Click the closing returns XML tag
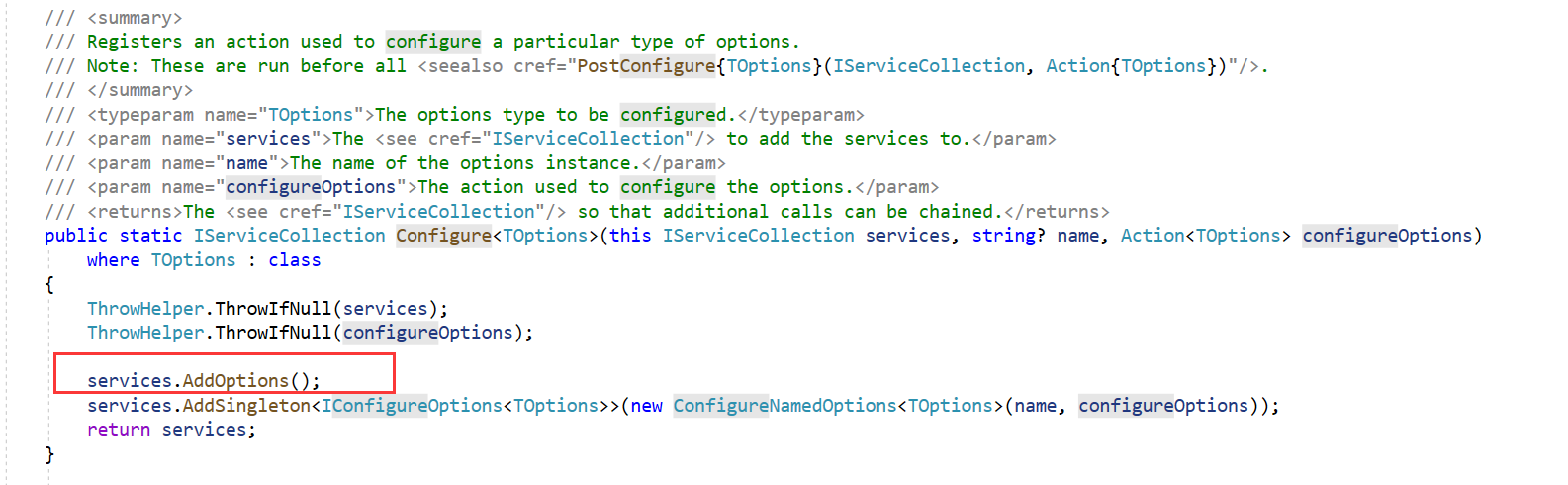The image size is (1568, 485). [x=1057, y=212]
